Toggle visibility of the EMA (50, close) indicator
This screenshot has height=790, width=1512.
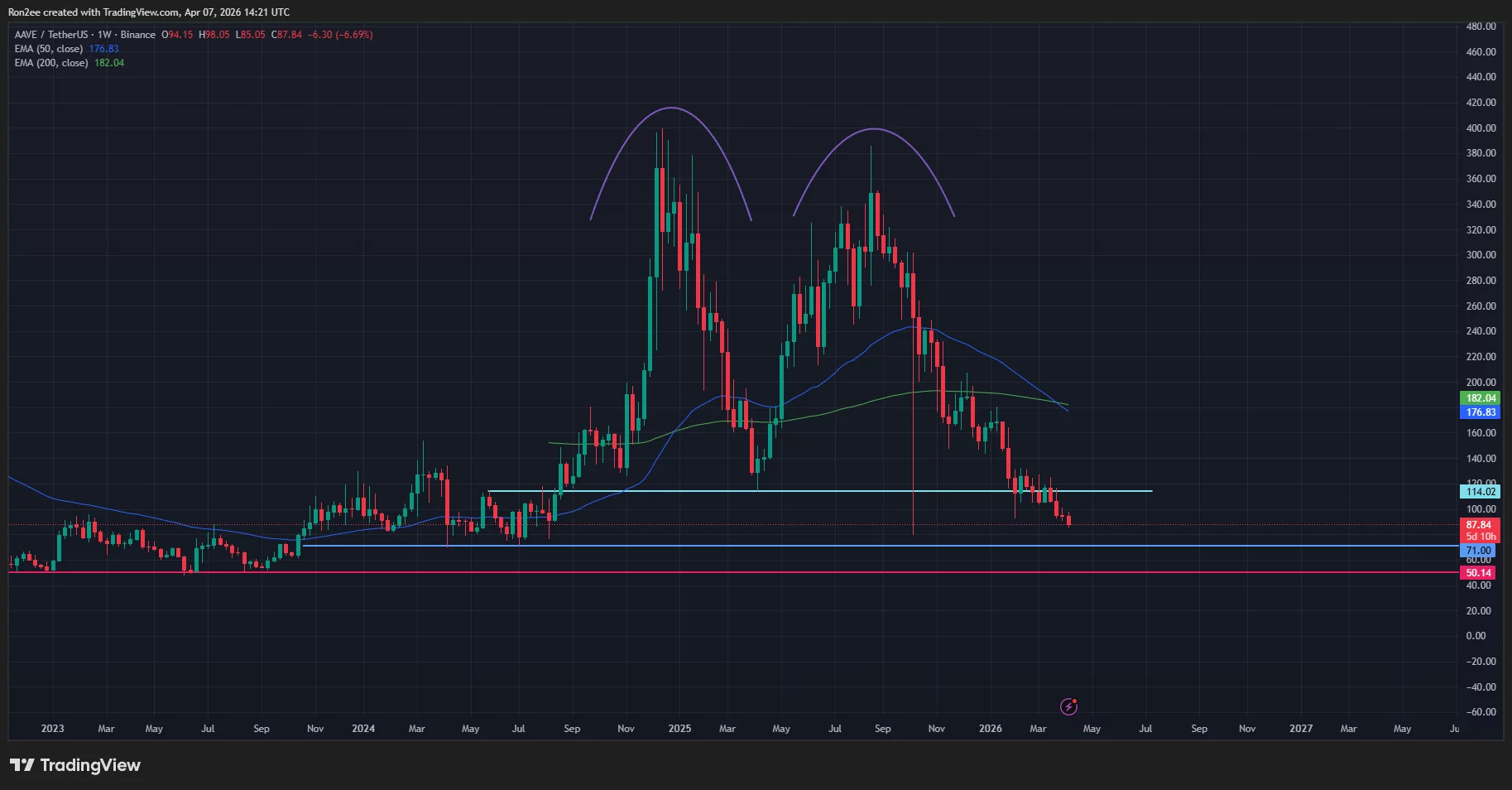pos(47,48)
